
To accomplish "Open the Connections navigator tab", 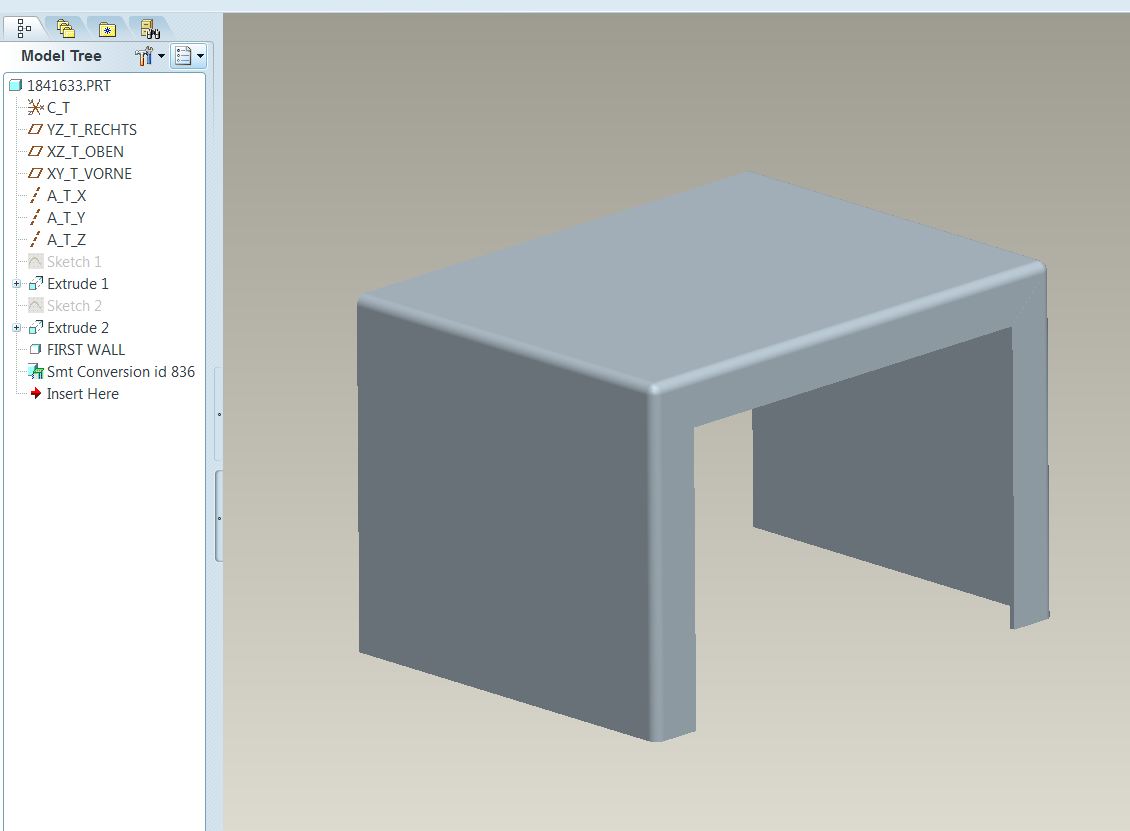I will click(150, 29).
